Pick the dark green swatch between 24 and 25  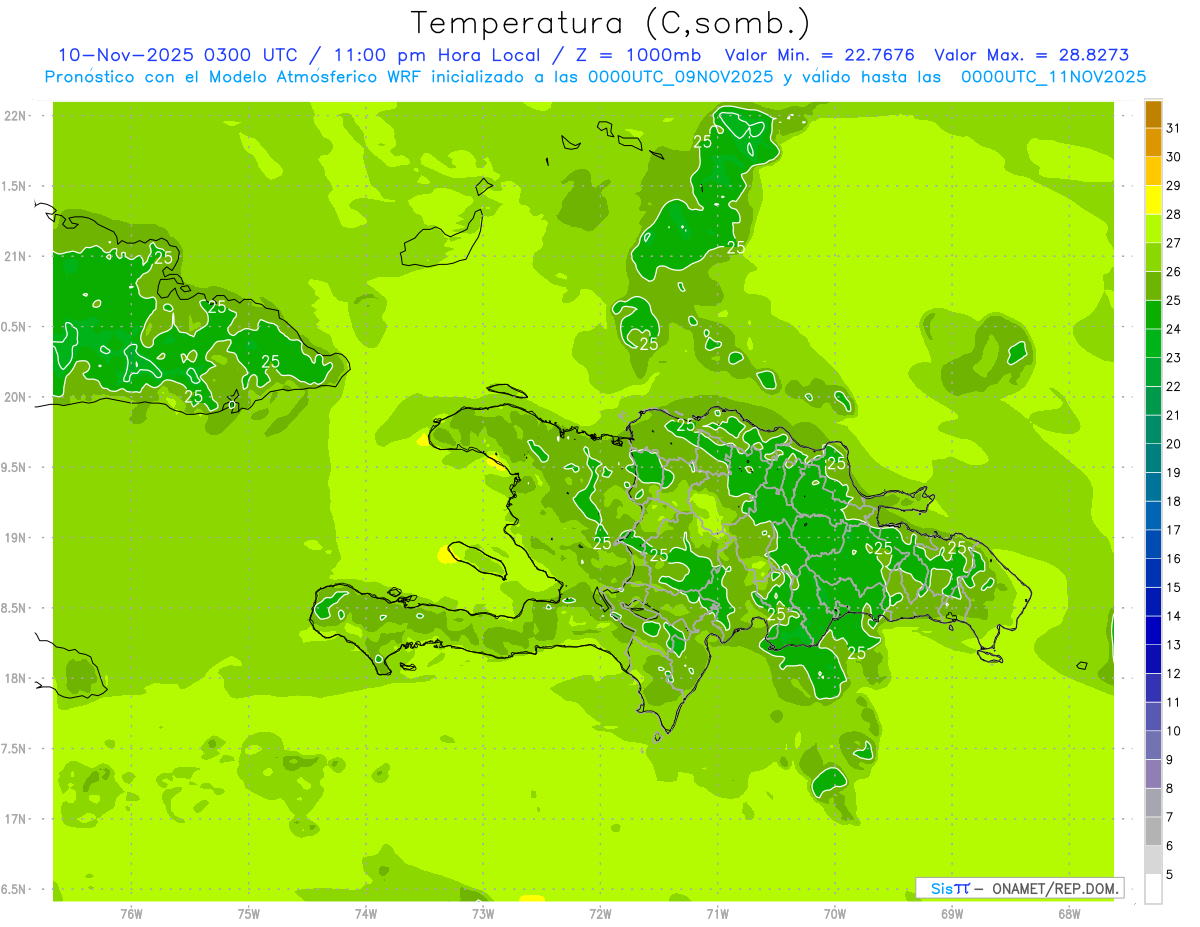1153,315
